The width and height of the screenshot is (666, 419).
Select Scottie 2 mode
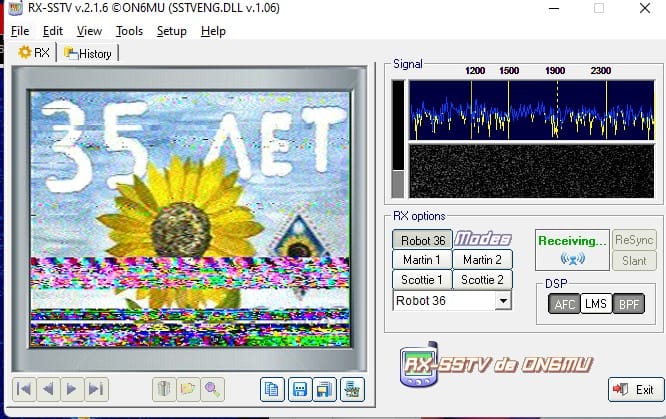click(x=483, y=280)
